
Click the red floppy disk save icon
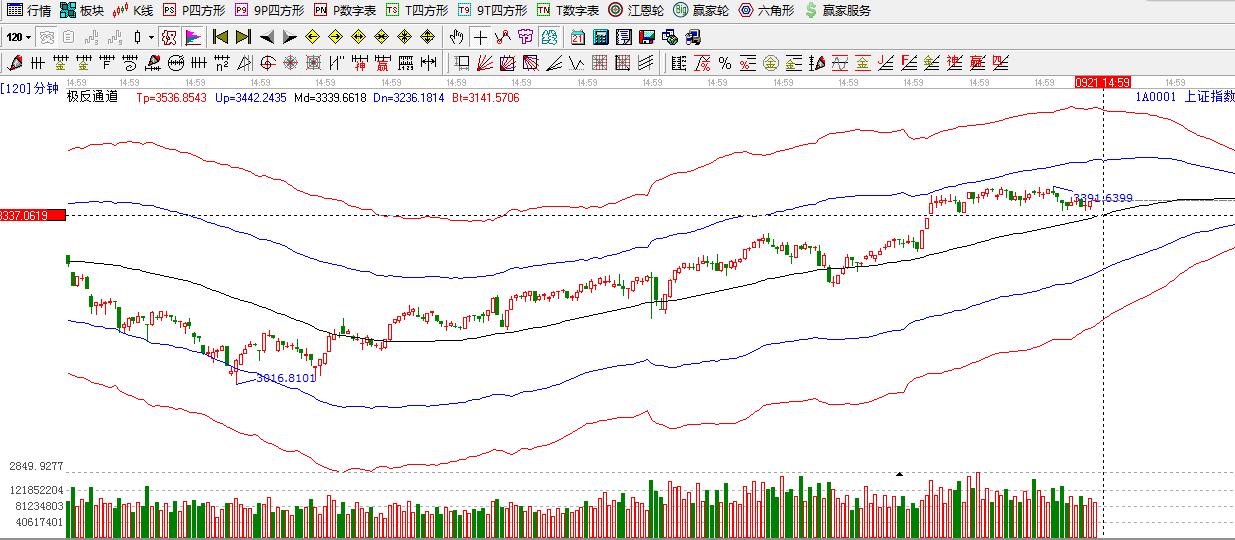(x=647, y=37)
